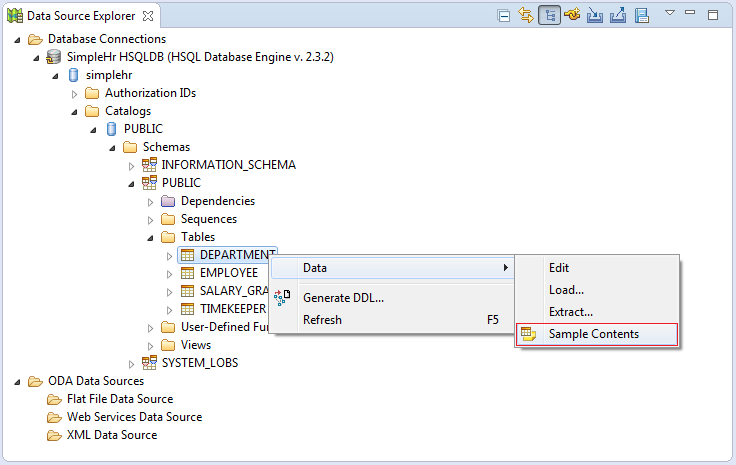Collapse the SimpleHr HSQLDB connection node
Viewport: 736px width, 465px height.
[36, 58]
